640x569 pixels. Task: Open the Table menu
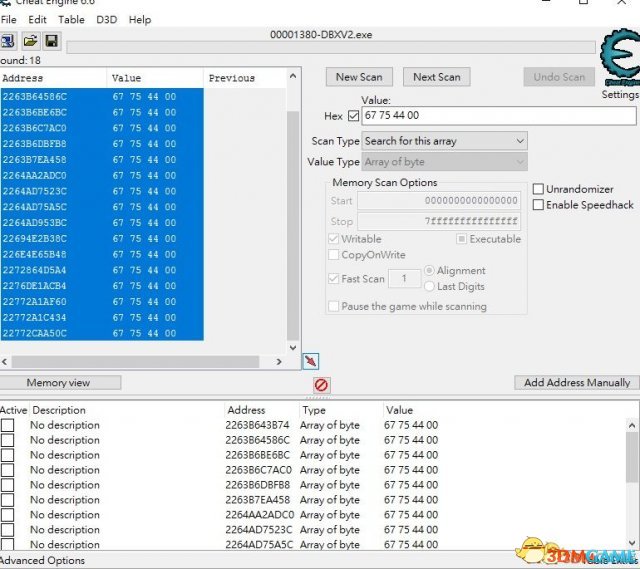tap(71, 19)
